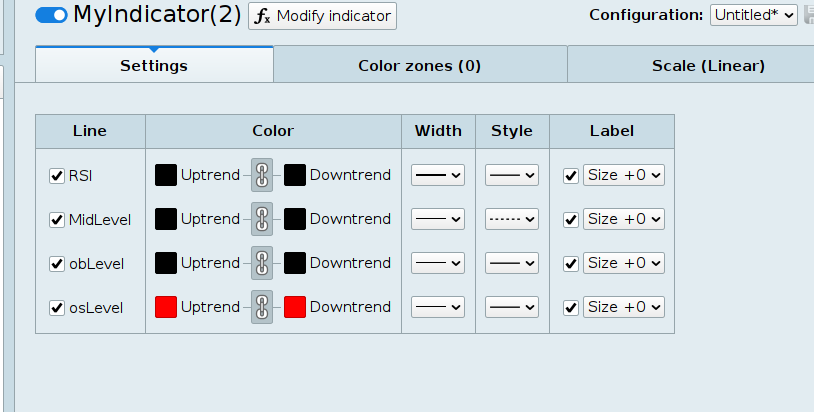Switch to the Color zones tab
Screen dimensions: 814x412
tap(420, 66)
